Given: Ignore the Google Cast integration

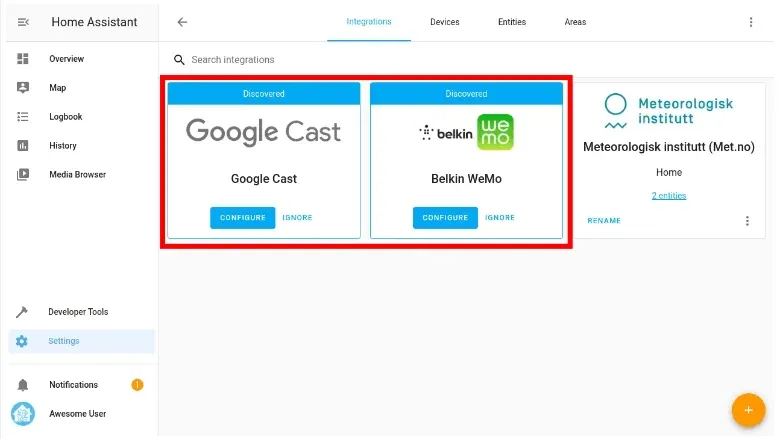Looking at the screenshot, I should point(297,218).
